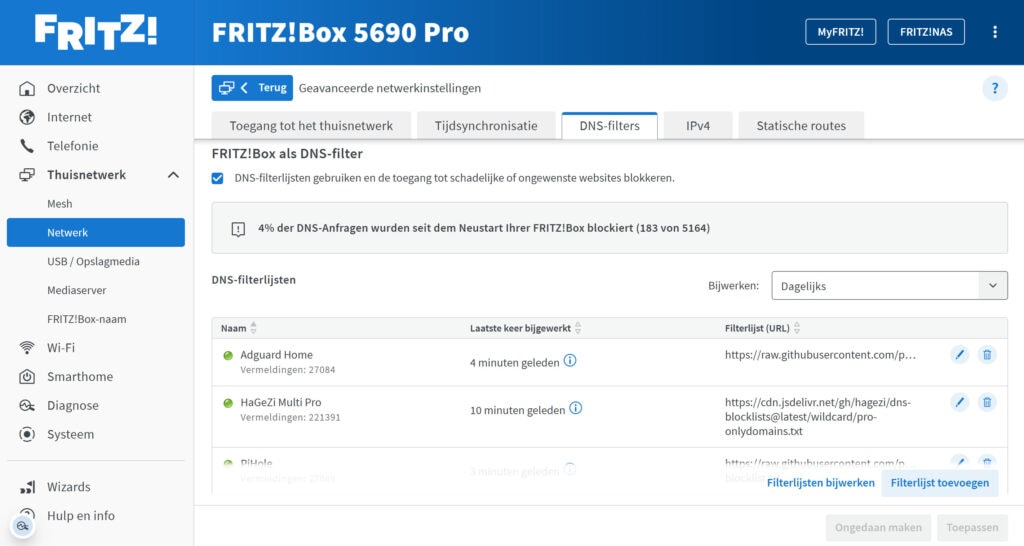Click Filterlijsten bijwerken link
Viewport: 1024px width, 546px height.
point(820,483)
